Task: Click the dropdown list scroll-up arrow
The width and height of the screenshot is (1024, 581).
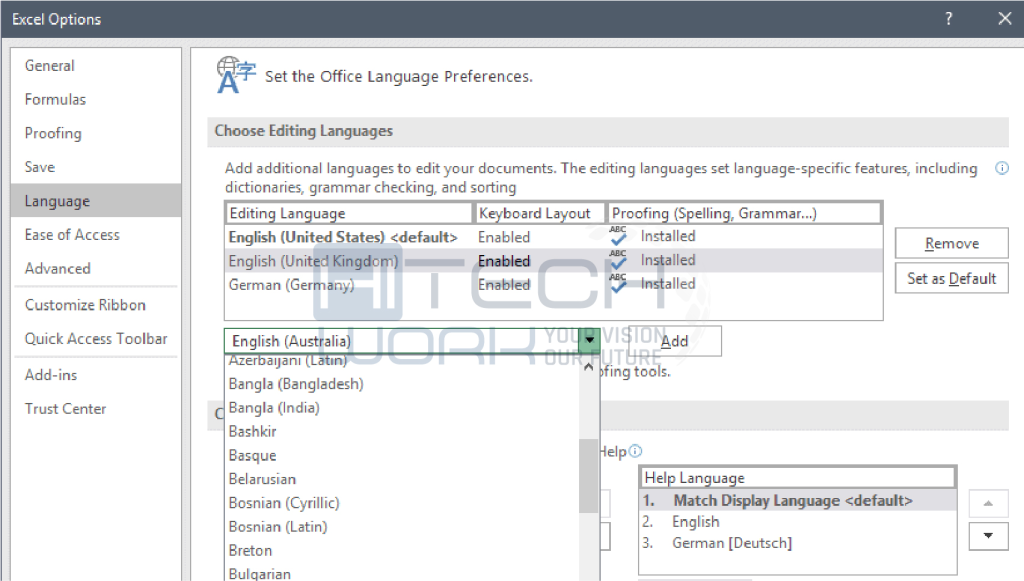Action: click(588, 367)
